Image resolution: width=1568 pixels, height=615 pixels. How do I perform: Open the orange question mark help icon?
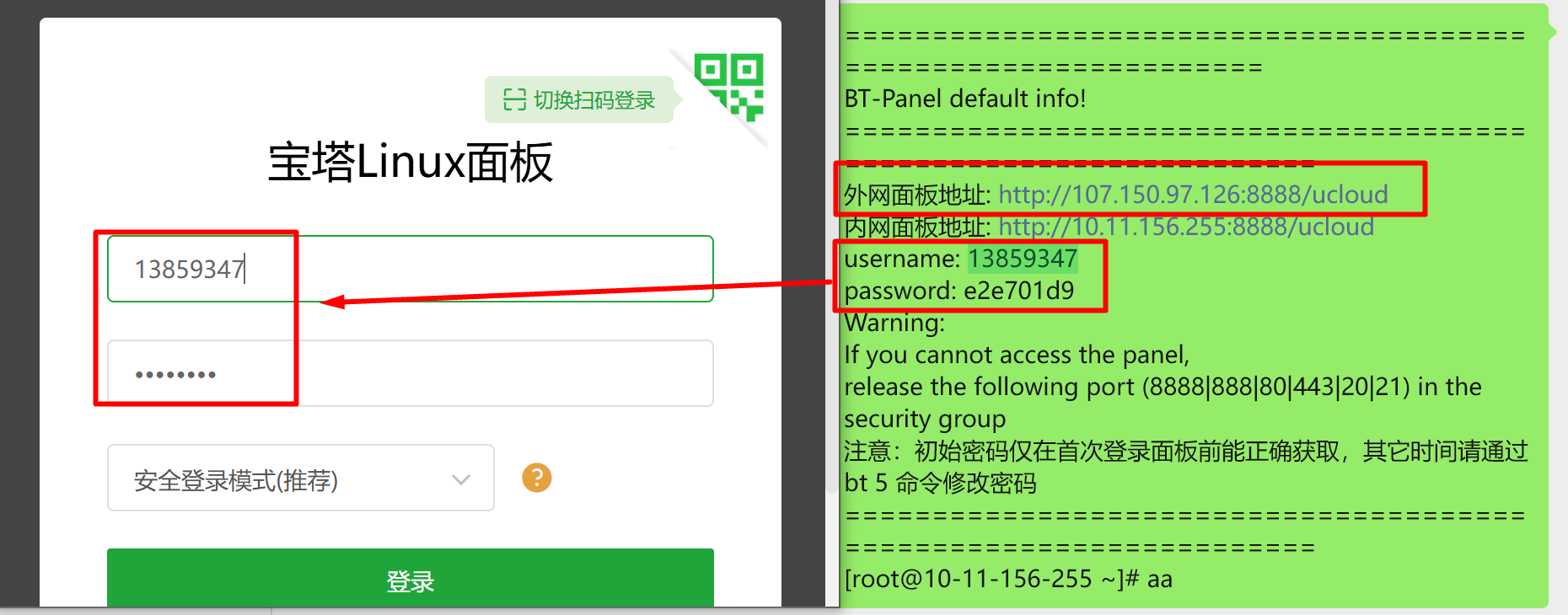point(537,478)
